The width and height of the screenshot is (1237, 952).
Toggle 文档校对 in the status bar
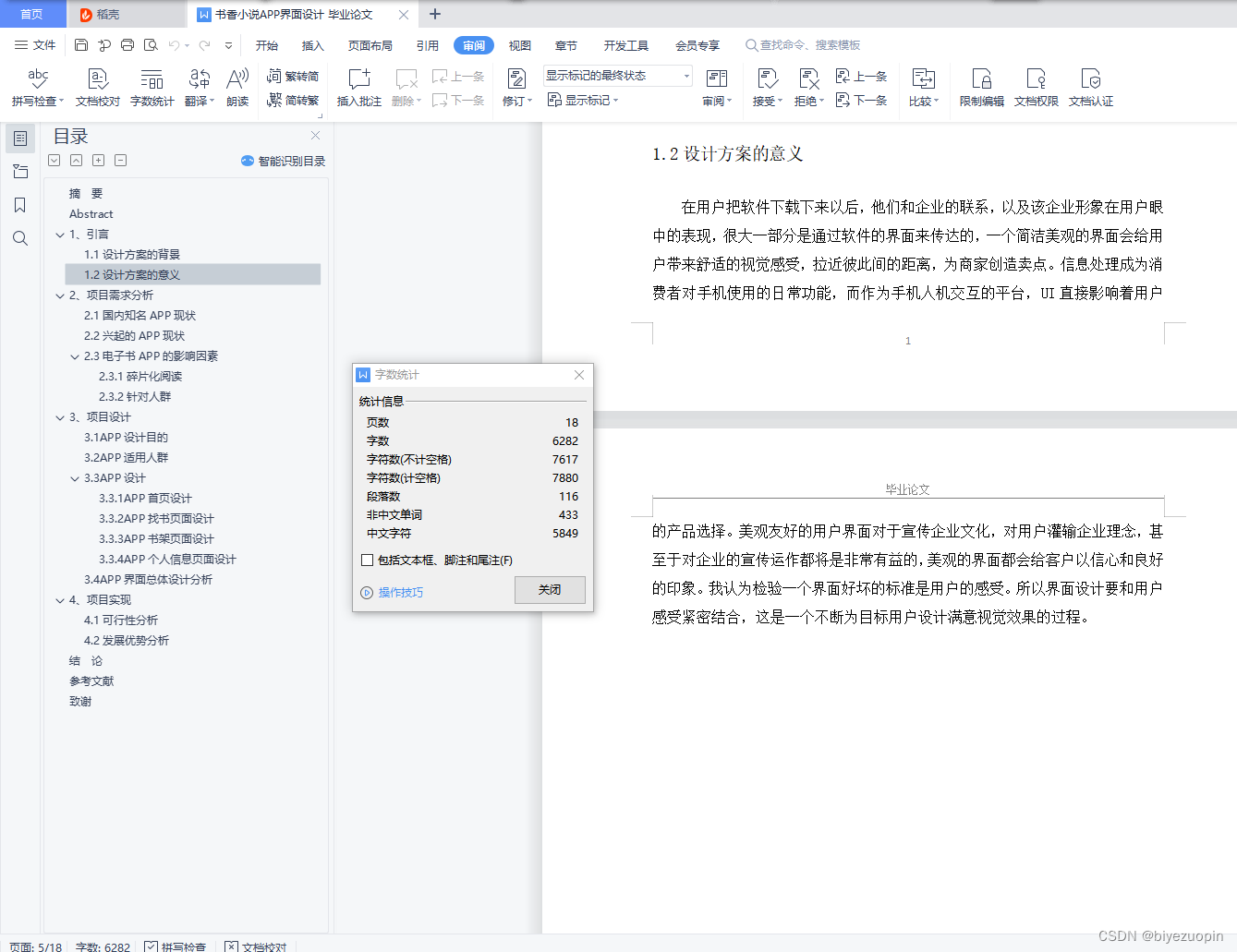[256, 946]
